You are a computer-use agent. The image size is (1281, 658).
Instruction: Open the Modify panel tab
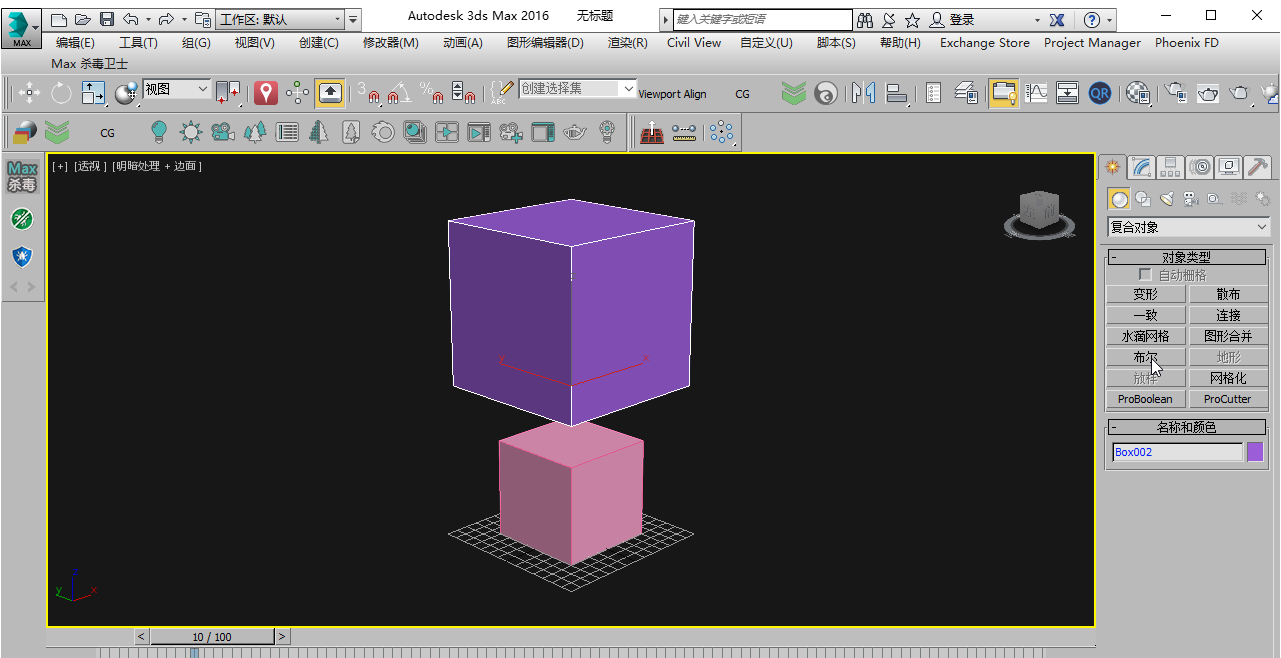pyautogui.click(x=1142, y=167)
